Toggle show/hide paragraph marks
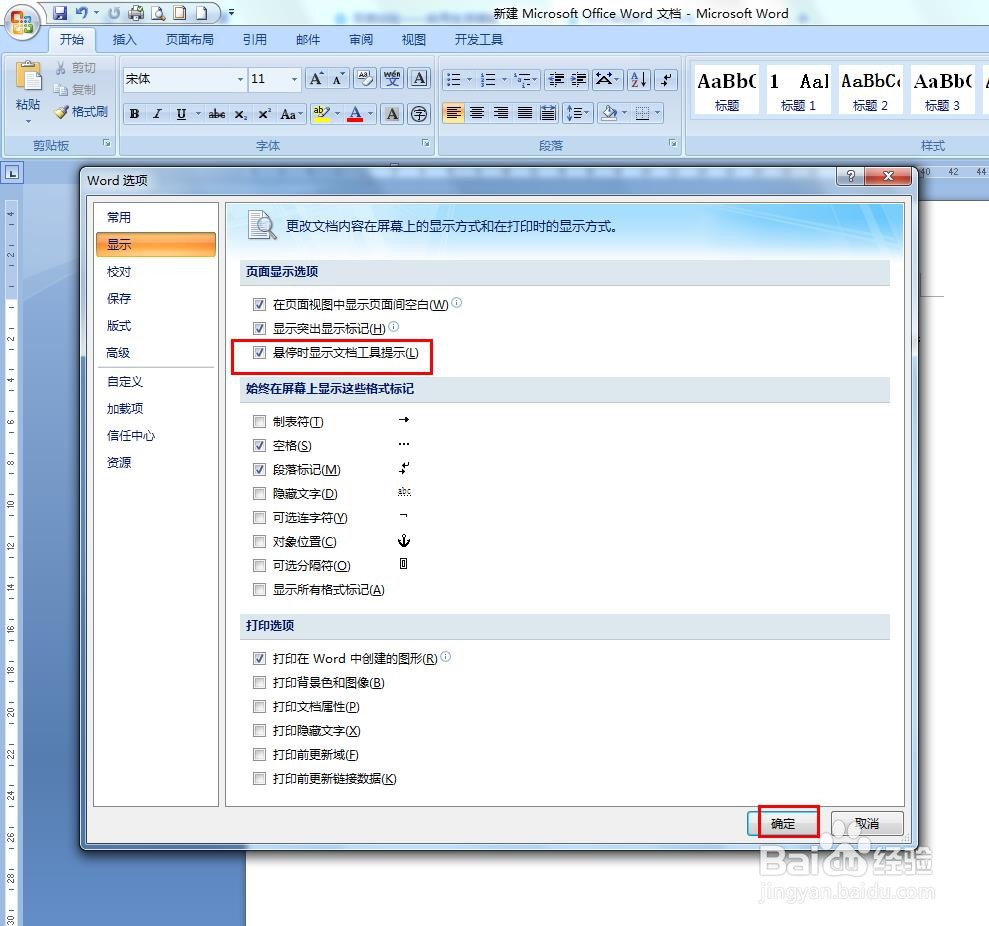Screen dimensions: 989x926 click(666, 79)
